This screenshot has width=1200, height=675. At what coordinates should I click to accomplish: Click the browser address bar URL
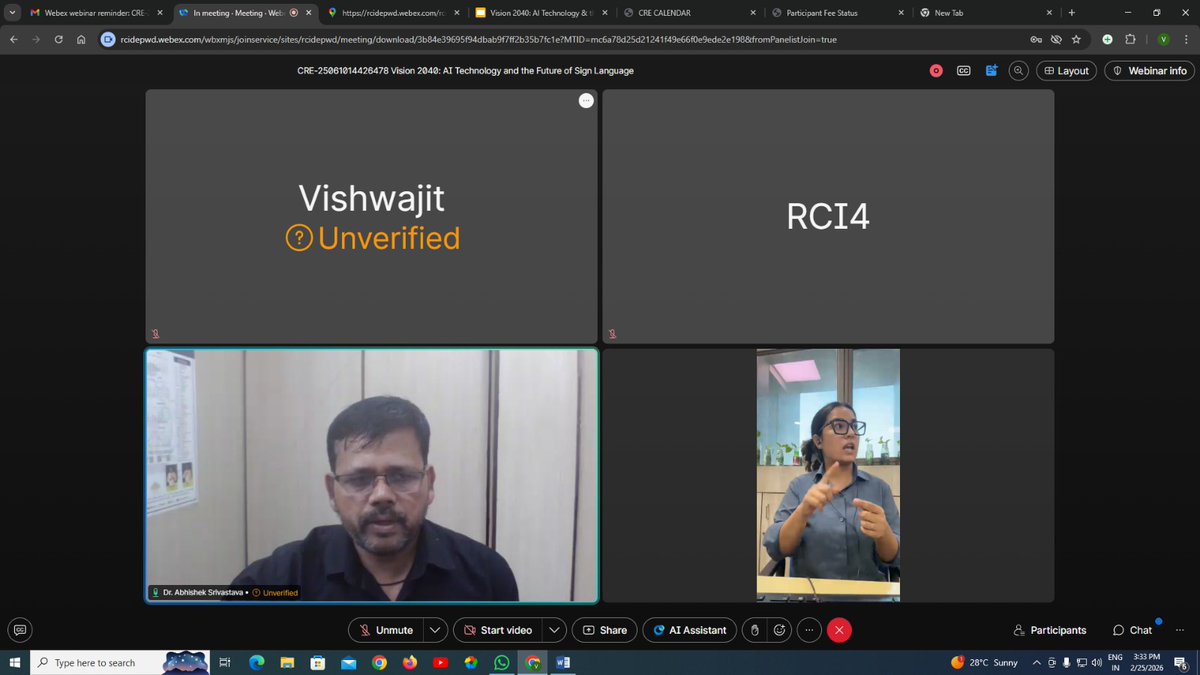(x=477, y=39)
